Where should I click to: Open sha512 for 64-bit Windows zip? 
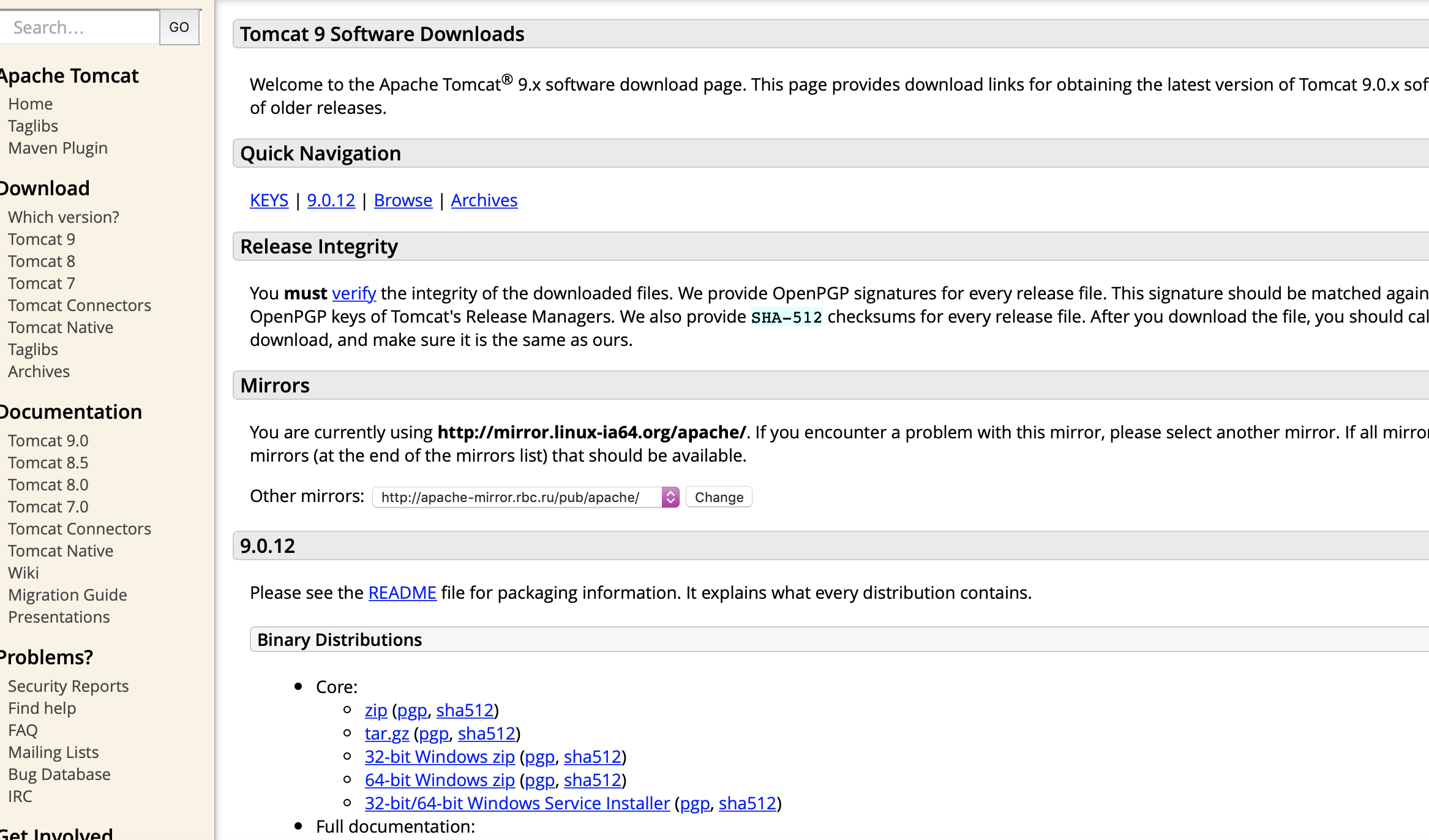click(593, 780)
